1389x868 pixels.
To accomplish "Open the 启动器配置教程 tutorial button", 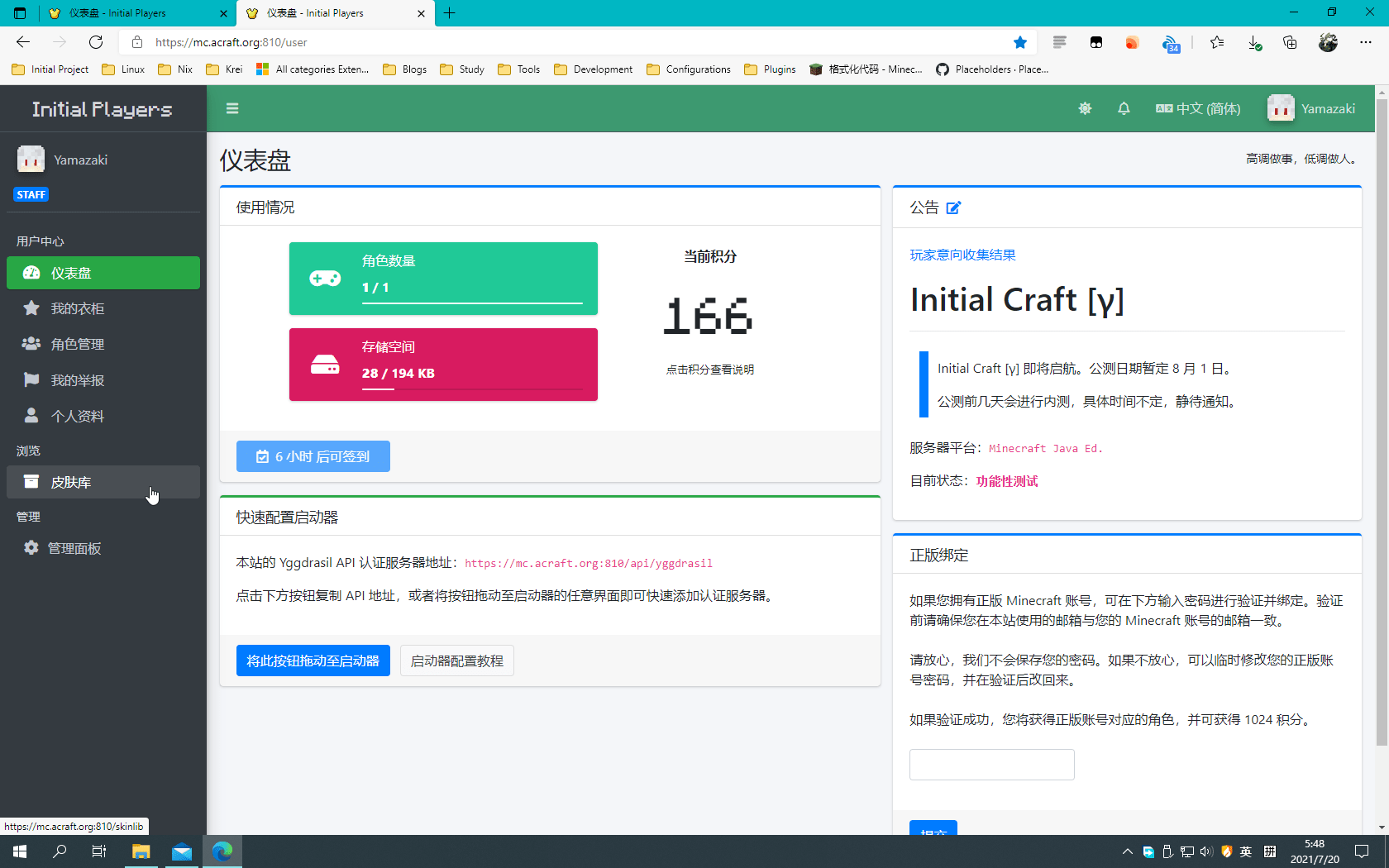I will [456, 661].
